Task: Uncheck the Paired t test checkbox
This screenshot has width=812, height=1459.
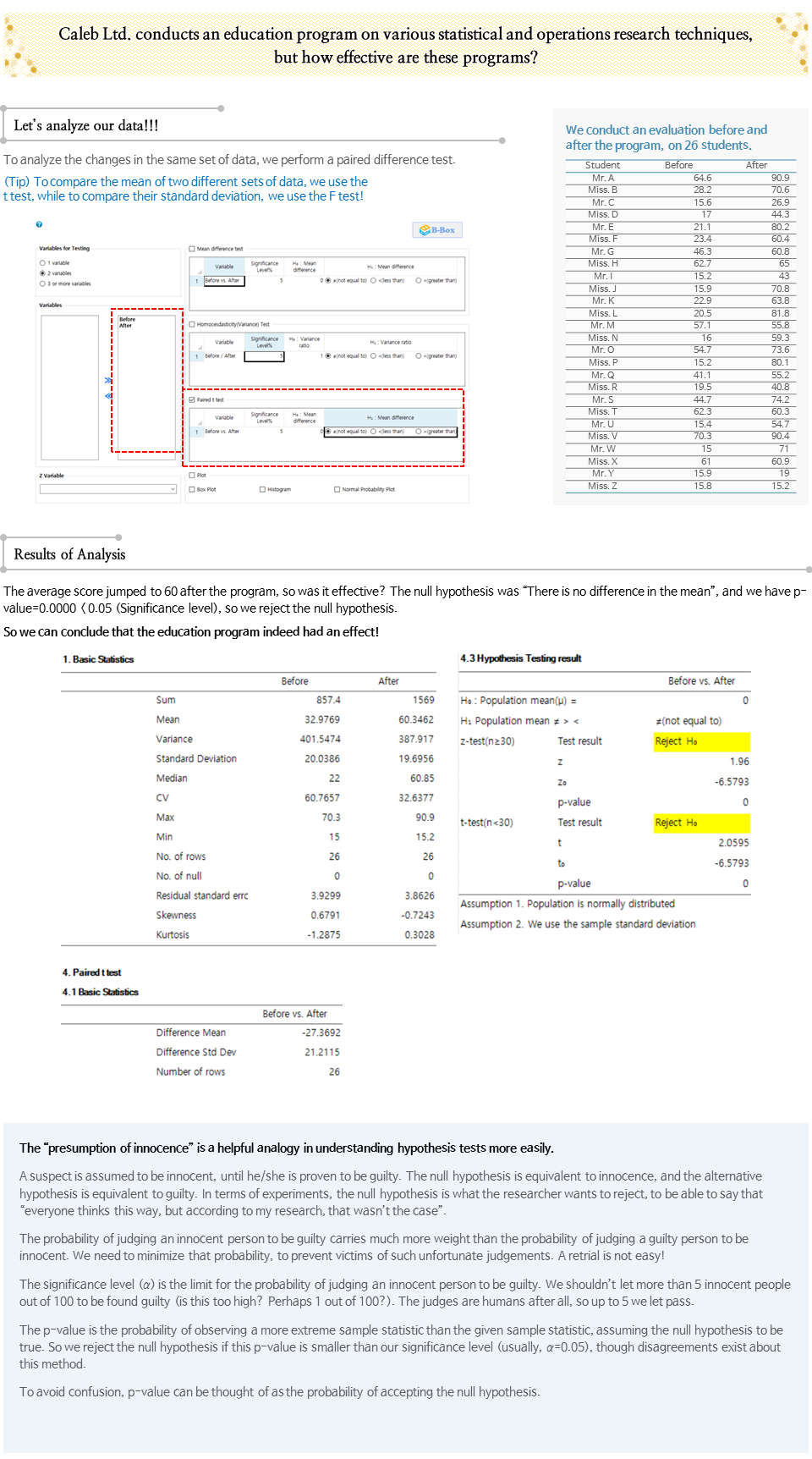Action: (x=192, y=399)
